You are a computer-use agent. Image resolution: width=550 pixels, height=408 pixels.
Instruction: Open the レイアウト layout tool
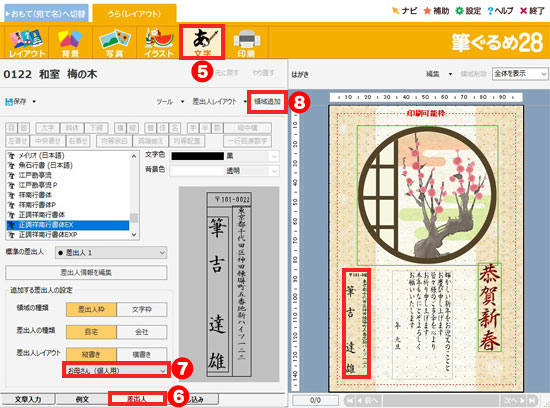tap(27, 42)
